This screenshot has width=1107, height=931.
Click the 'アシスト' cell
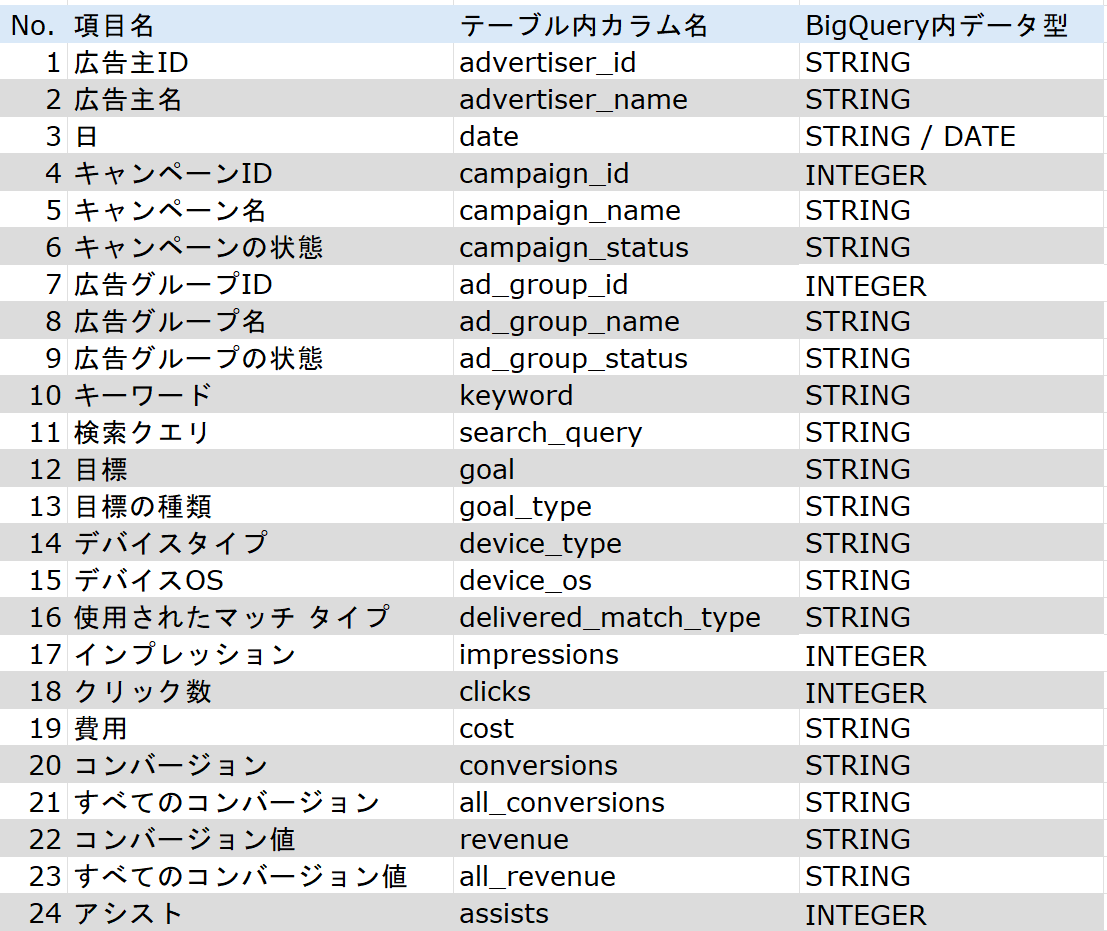tap(260, 913)
